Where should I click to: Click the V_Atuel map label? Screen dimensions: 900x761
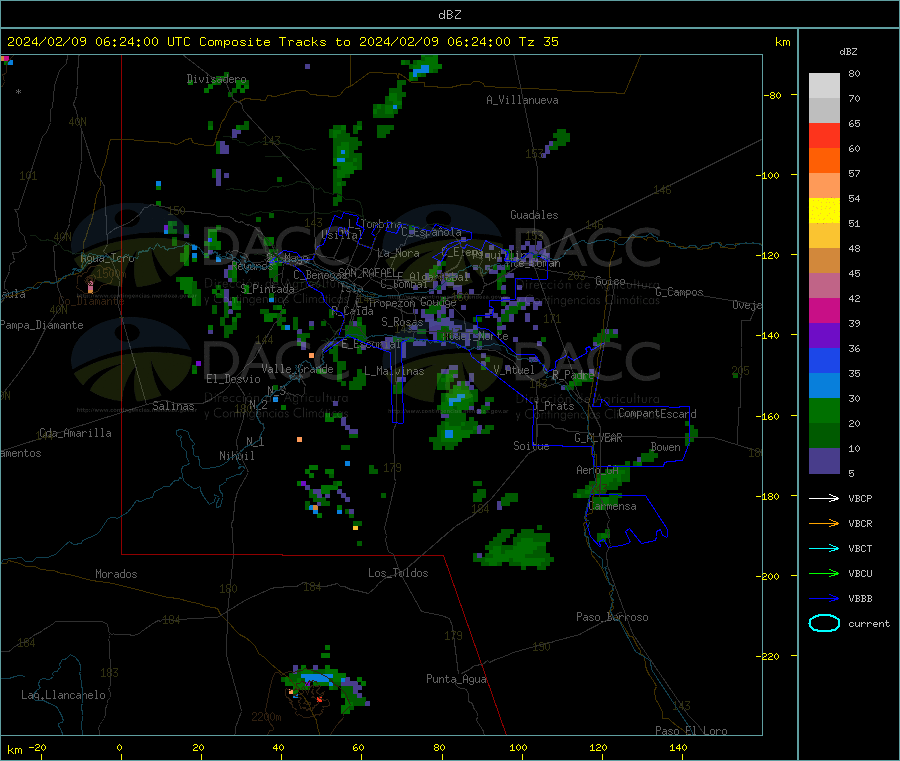click(514, 370)
